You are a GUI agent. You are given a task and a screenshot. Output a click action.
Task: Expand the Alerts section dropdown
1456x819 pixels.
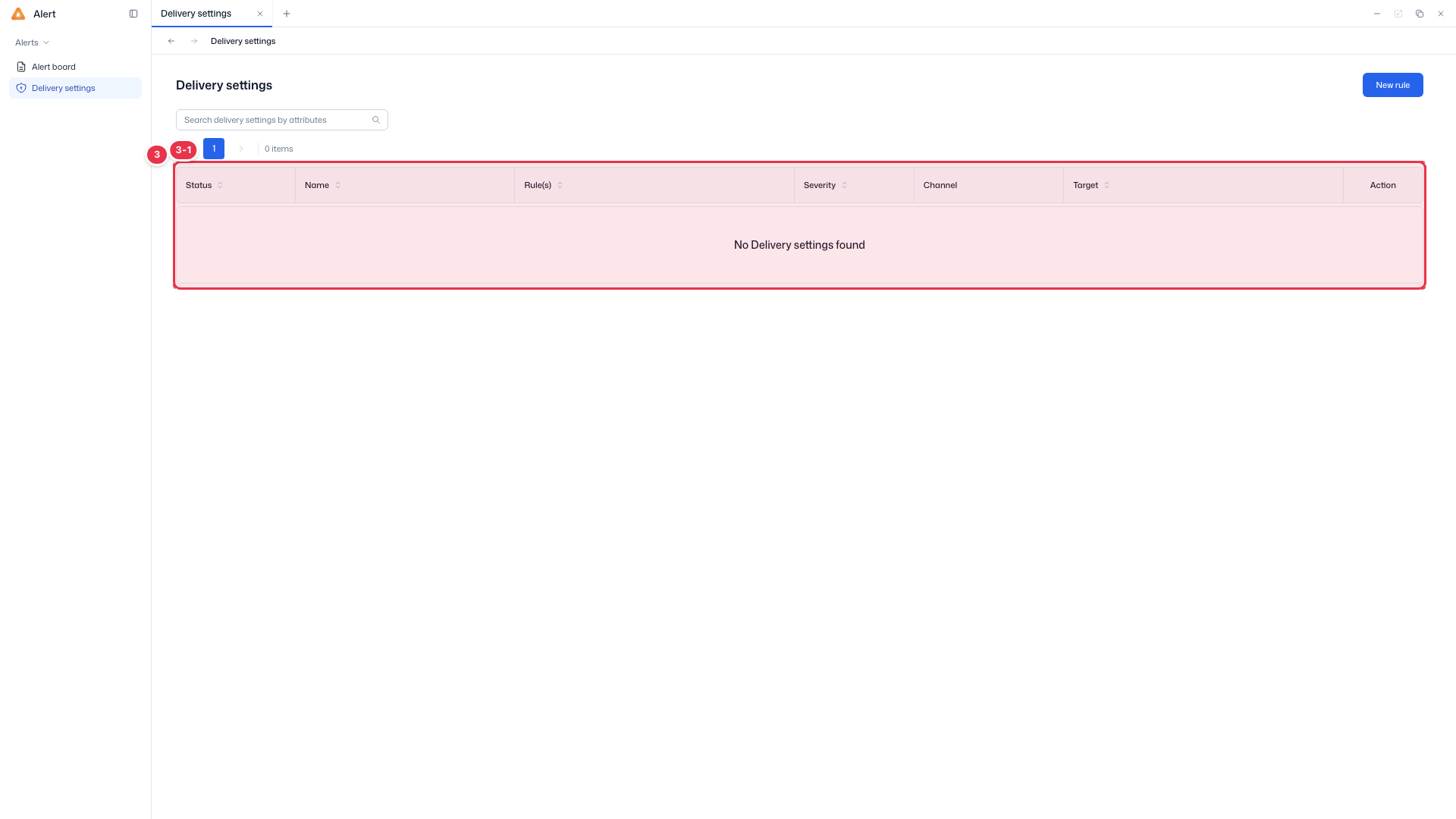tap(33, 42)
